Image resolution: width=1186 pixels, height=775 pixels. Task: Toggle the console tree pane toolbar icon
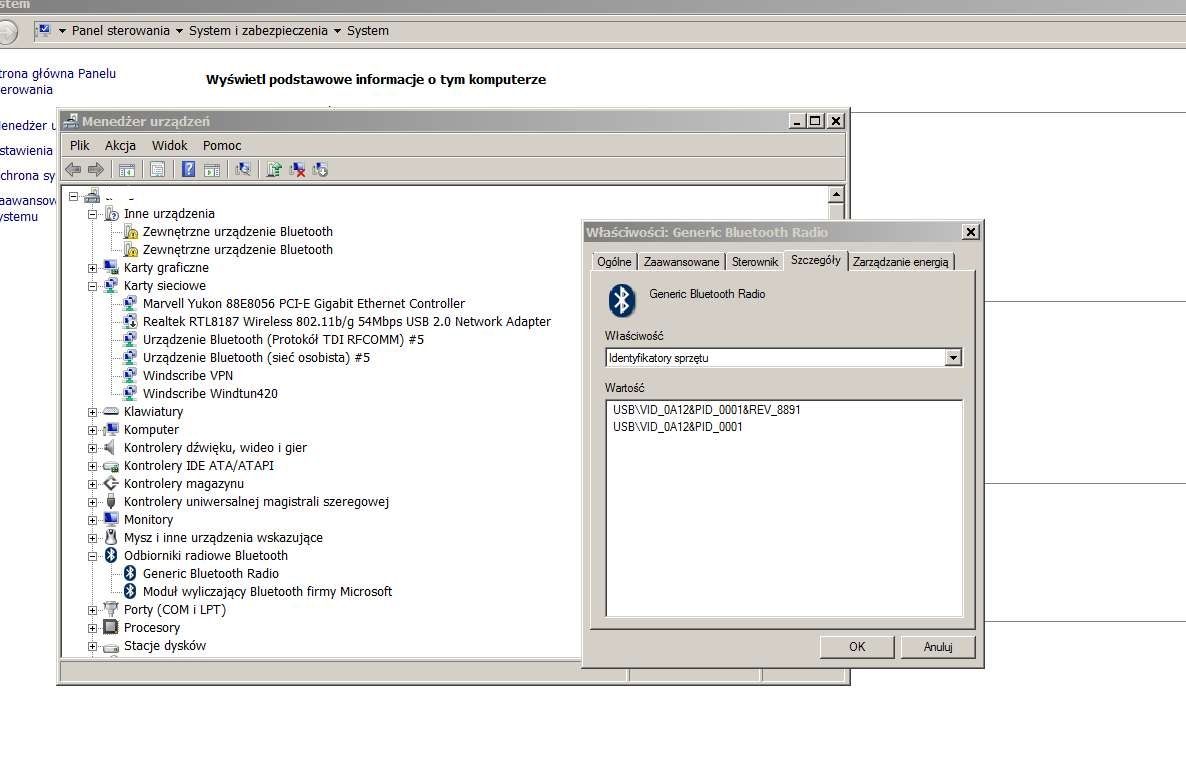(x=127, y=169)
